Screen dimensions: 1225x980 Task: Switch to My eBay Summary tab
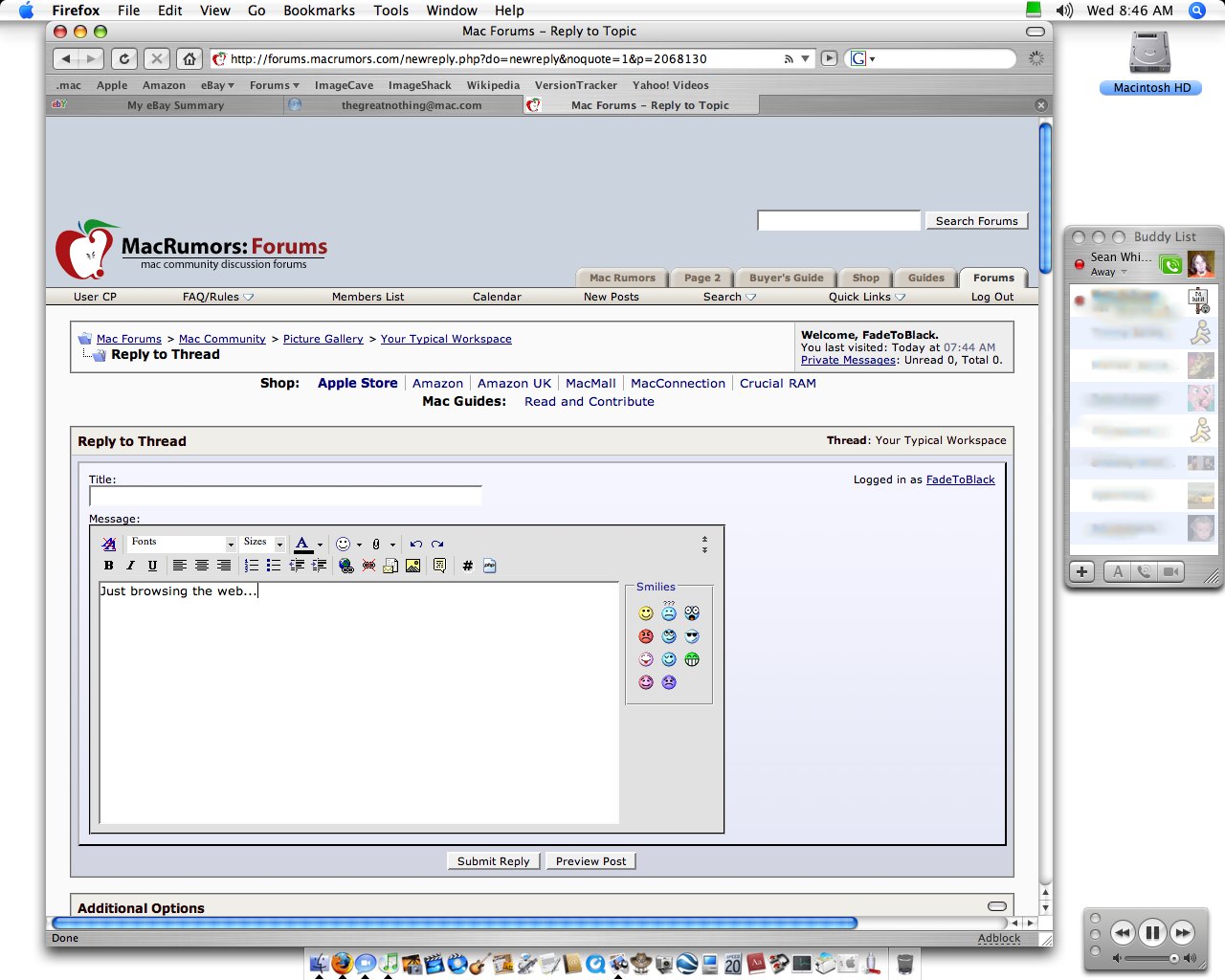pyautogui.click(x=175, y=105)
